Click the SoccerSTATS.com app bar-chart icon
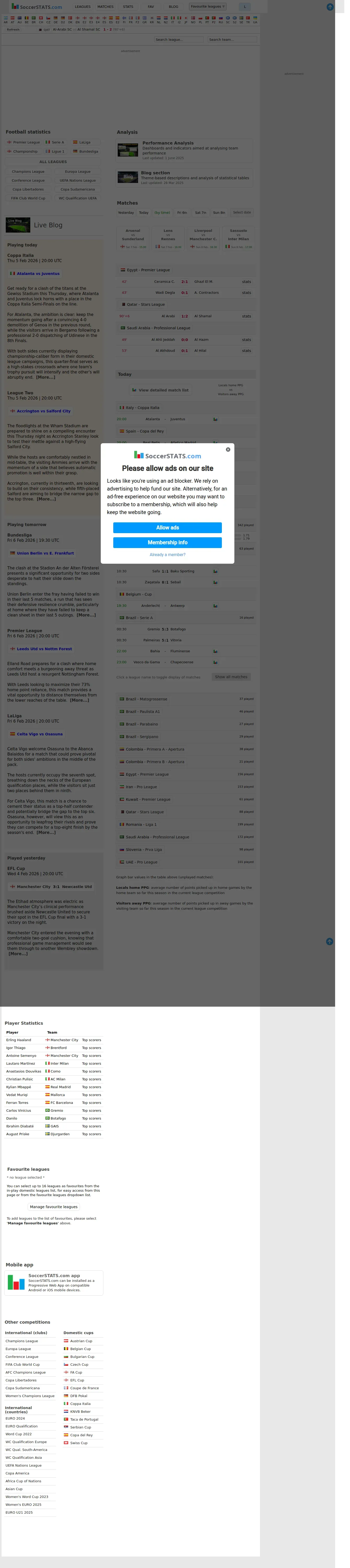Viewport: 350px width, 1568px height. [x=16, y=1283]
